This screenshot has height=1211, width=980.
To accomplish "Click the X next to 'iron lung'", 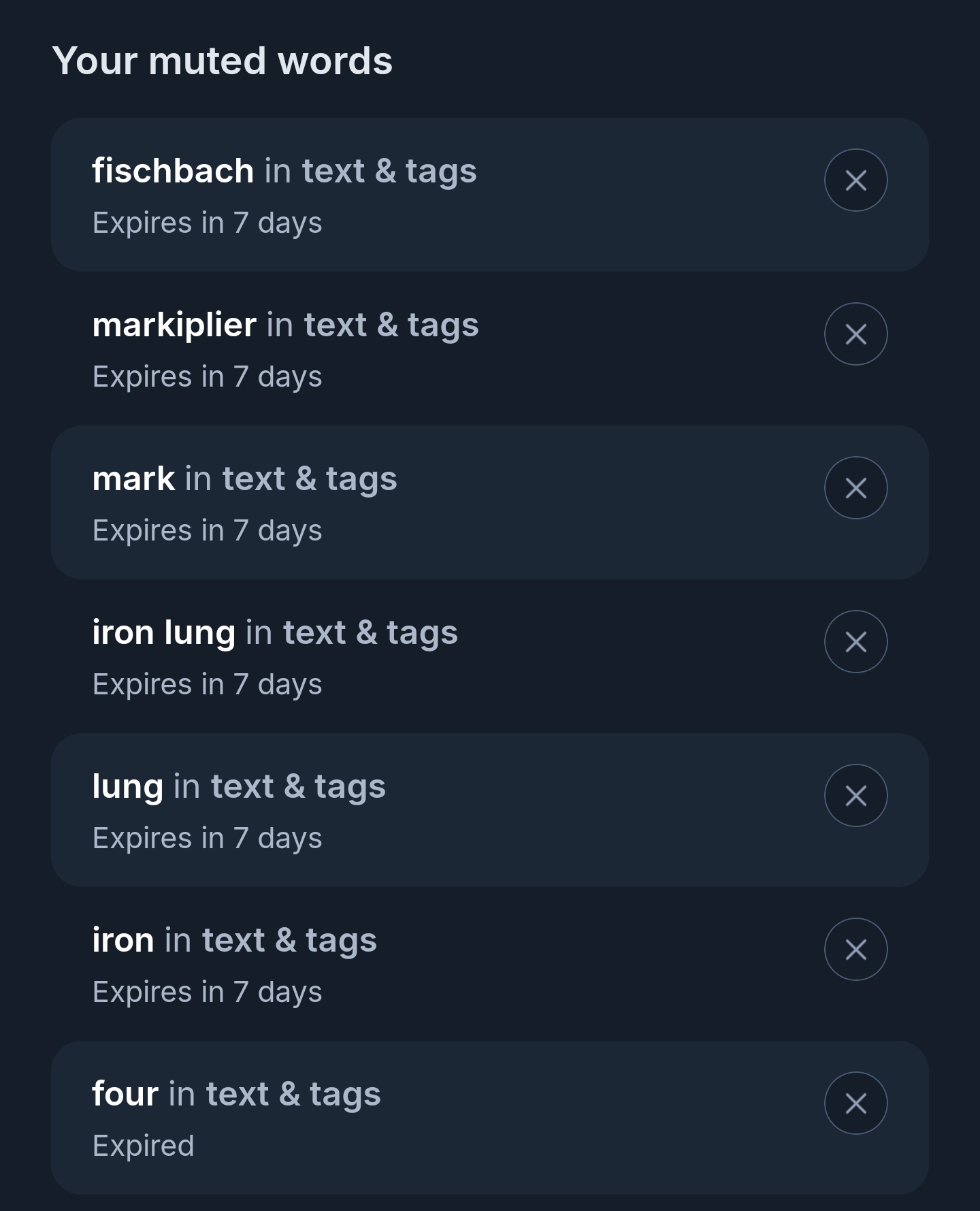I will (855, 642).
